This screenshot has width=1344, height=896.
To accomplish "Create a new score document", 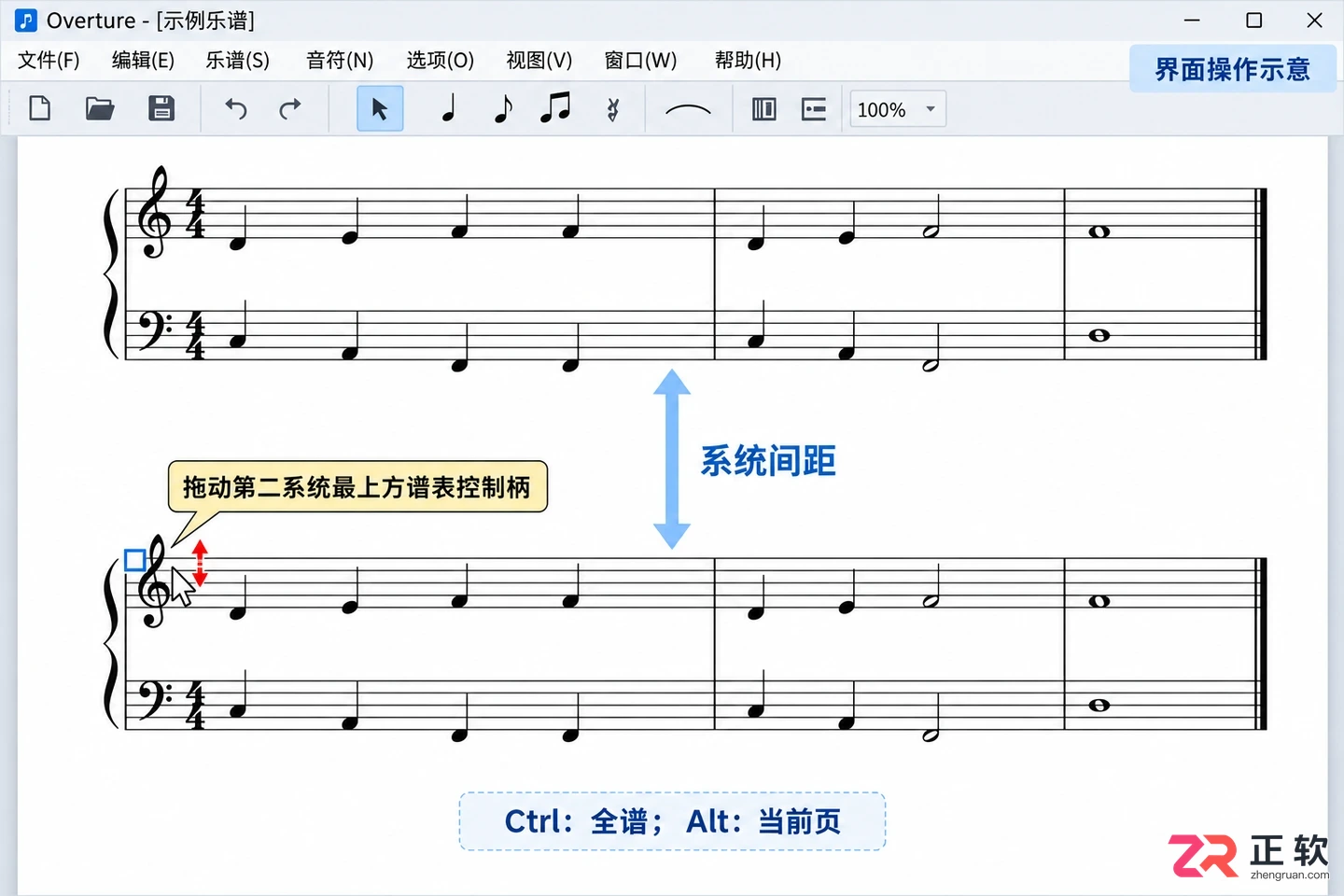I will click(x=39, y=109).
